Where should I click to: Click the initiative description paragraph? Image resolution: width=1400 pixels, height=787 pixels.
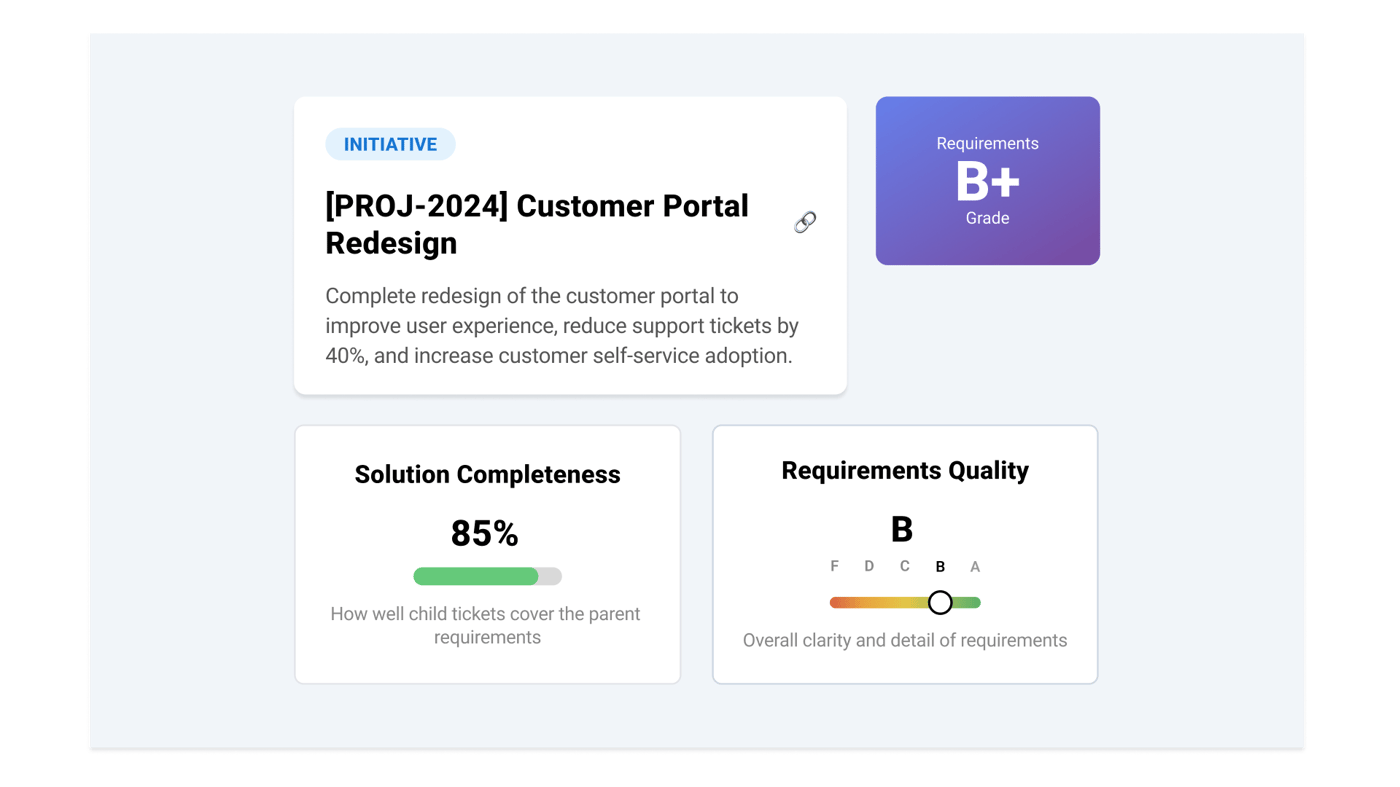562,326
